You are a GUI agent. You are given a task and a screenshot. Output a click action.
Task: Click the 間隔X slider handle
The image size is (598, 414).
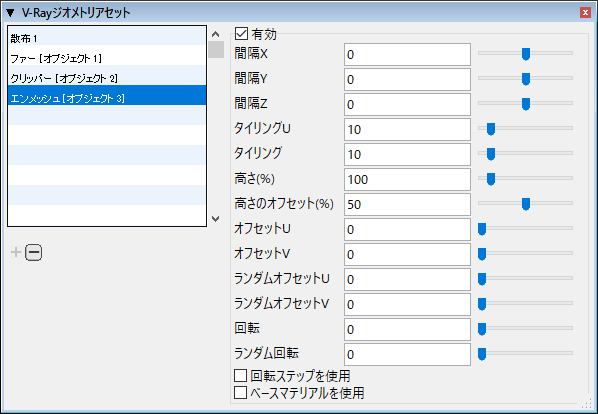coord(526,54)
